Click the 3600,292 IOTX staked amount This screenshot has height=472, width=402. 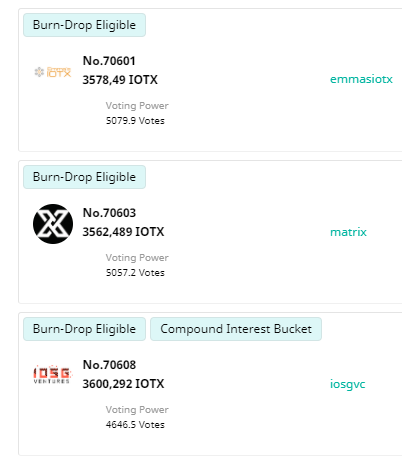click(123, 384)
